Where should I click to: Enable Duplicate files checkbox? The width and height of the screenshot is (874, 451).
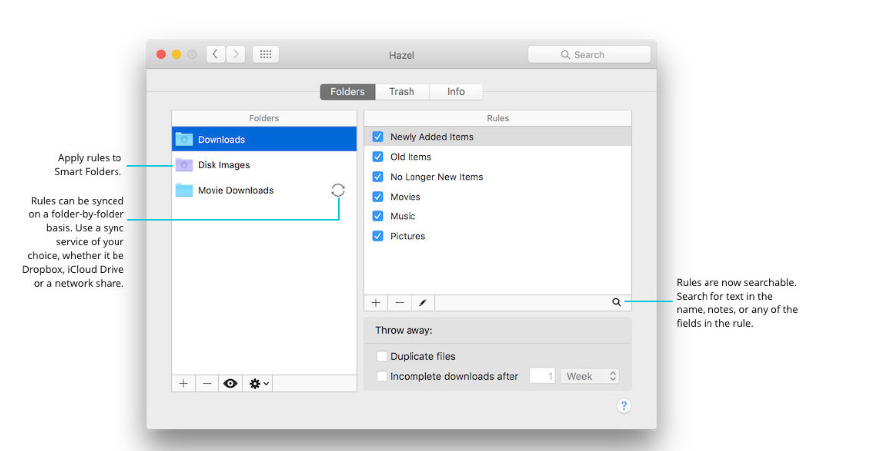[382, 356]
